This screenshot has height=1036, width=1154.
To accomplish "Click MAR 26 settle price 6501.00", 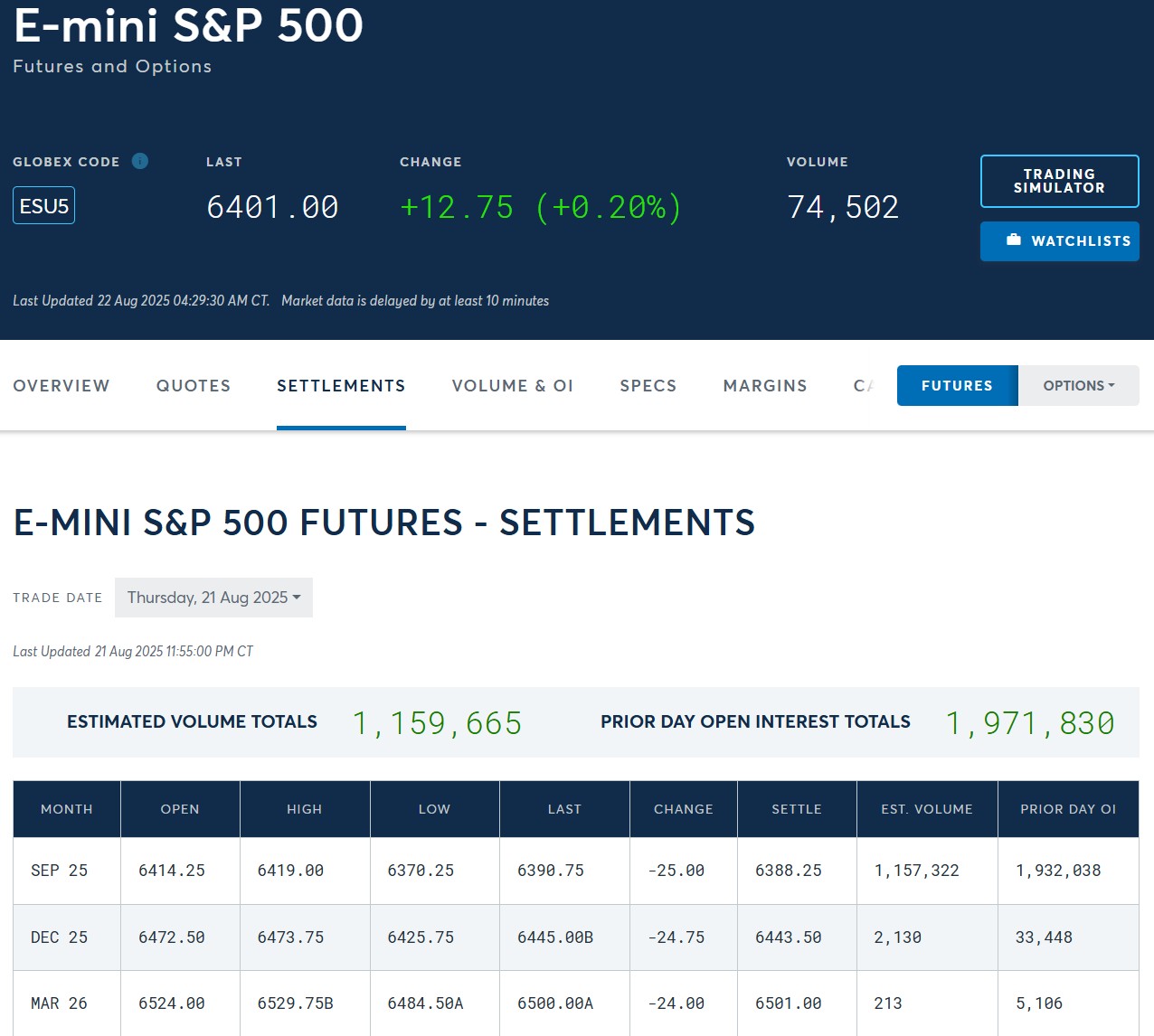I will tap(789, 1003).
